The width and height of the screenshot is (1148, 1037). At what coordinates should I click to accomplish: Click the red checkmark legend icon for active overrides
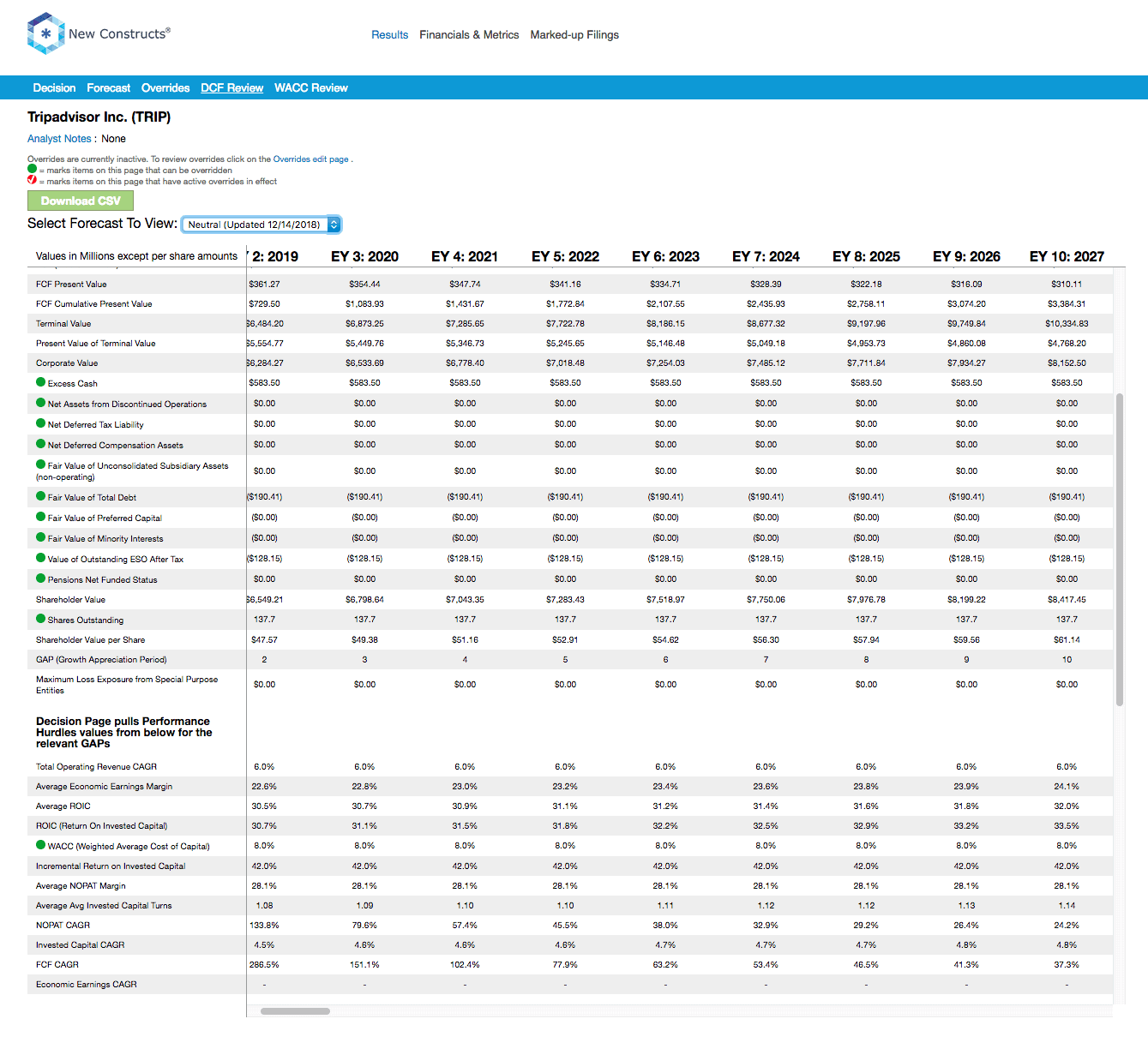coord(32,180)
